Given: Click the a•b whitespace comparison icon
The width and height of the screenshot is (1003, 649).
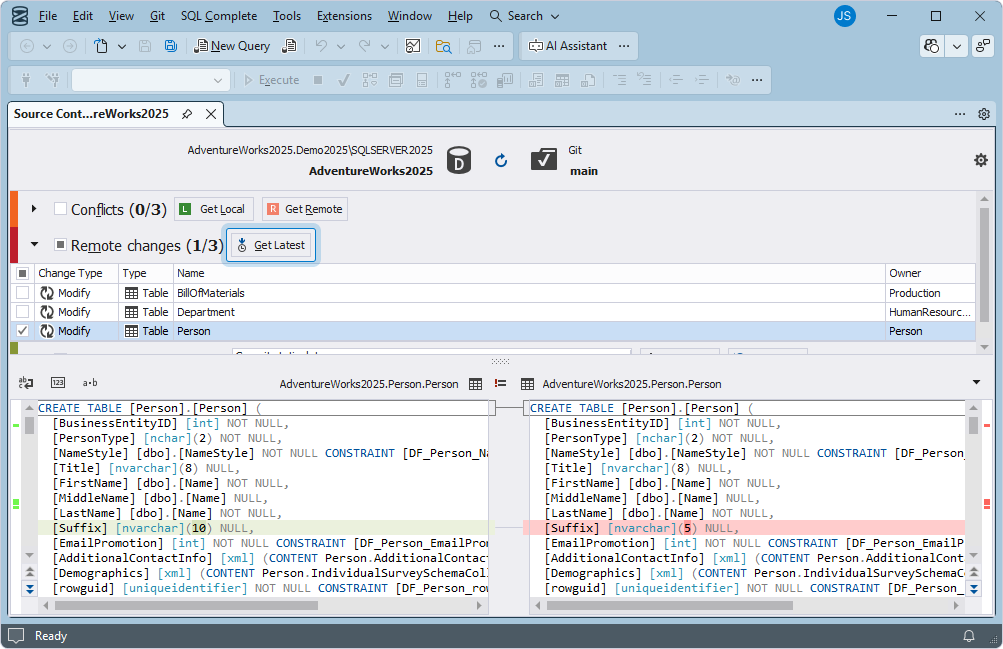Looking at the screenshot, I should tap(90, 383).
